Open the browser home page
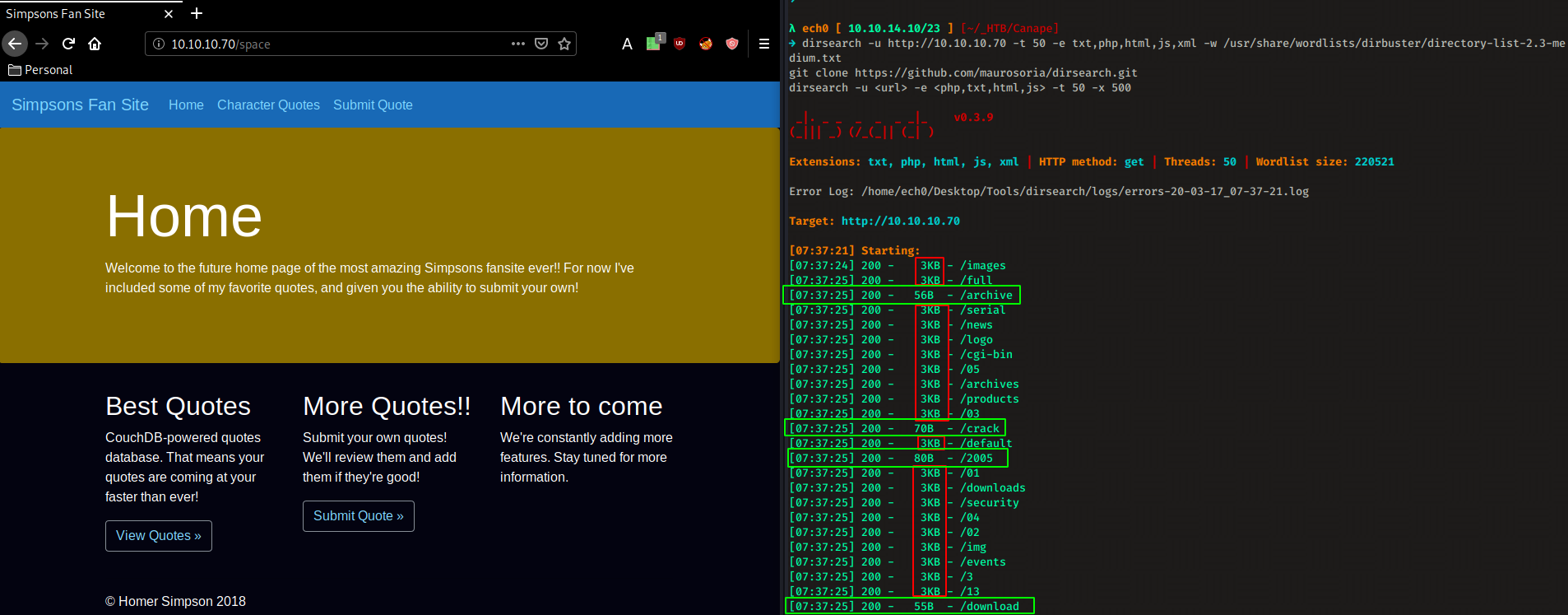Screen dimensions: 1568x615 click(x=95, y=44)
